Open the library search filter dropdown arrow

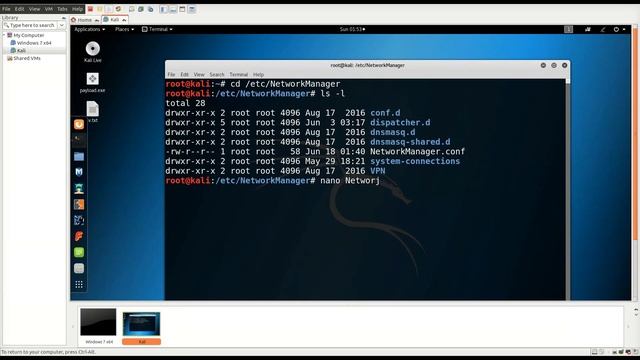[62, 25]
